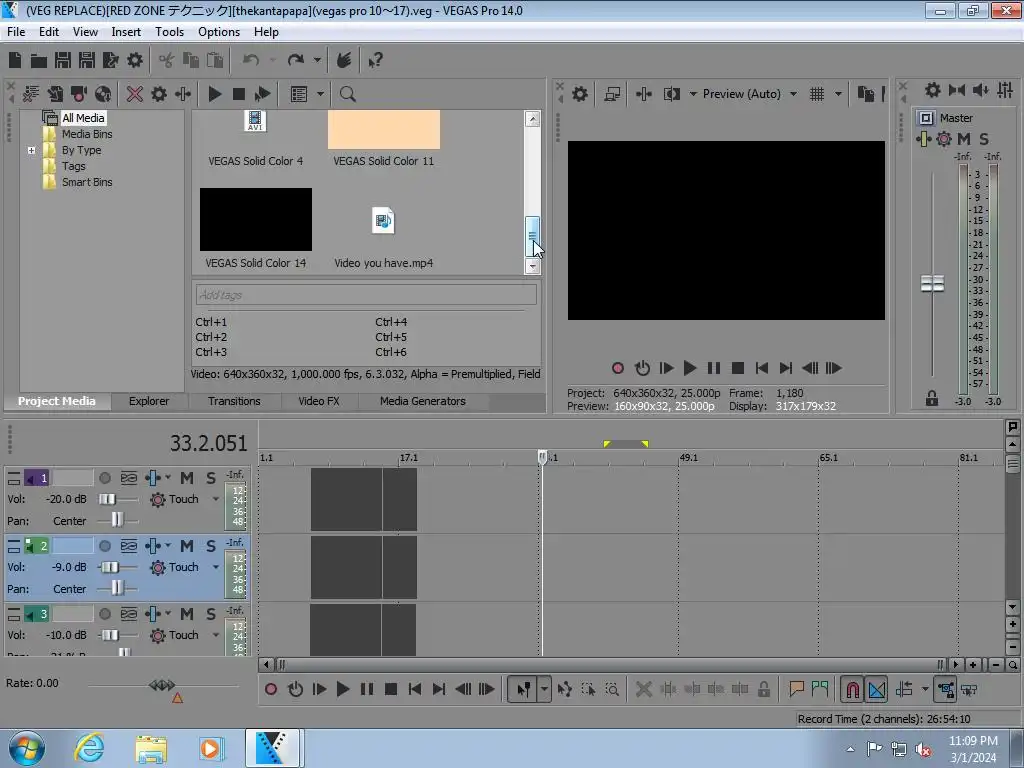Viewport: 1024px width, 768px height.
Task: Click the Redo arrow icon
Action: pyautogui.click(x=296, y=61)
